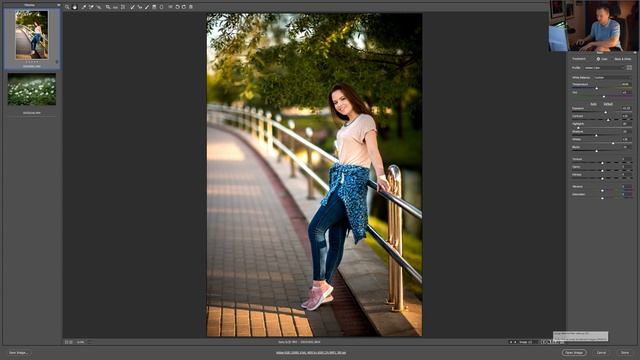The width and height of the screenshot is (640, 360).
Task: Select the Red Eye Removal tool
Action: click(x=140, y=7)
